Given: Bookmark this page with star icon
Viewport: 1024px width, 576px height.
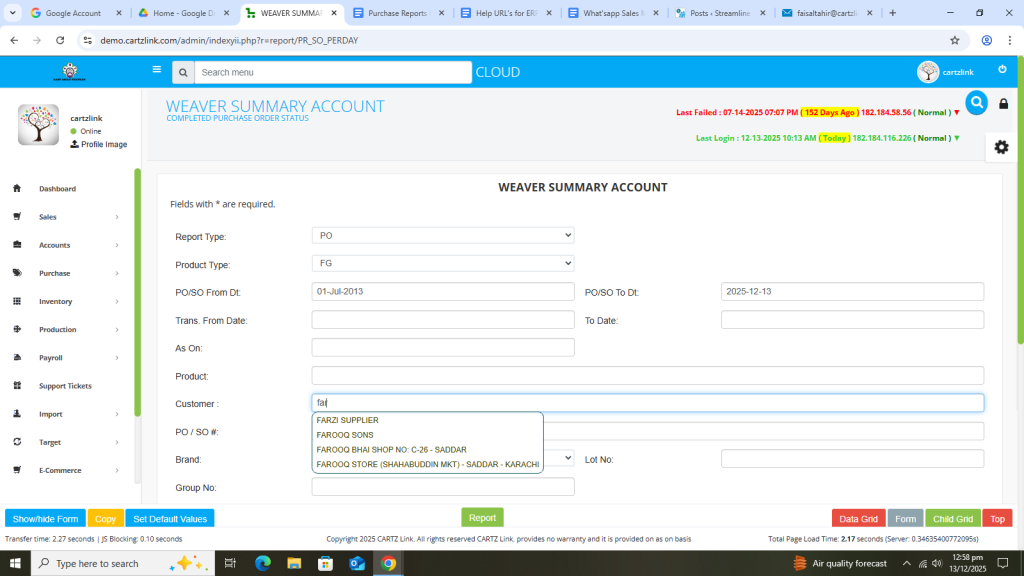Looking at the screenshot, I should click(x=955, y=40).
